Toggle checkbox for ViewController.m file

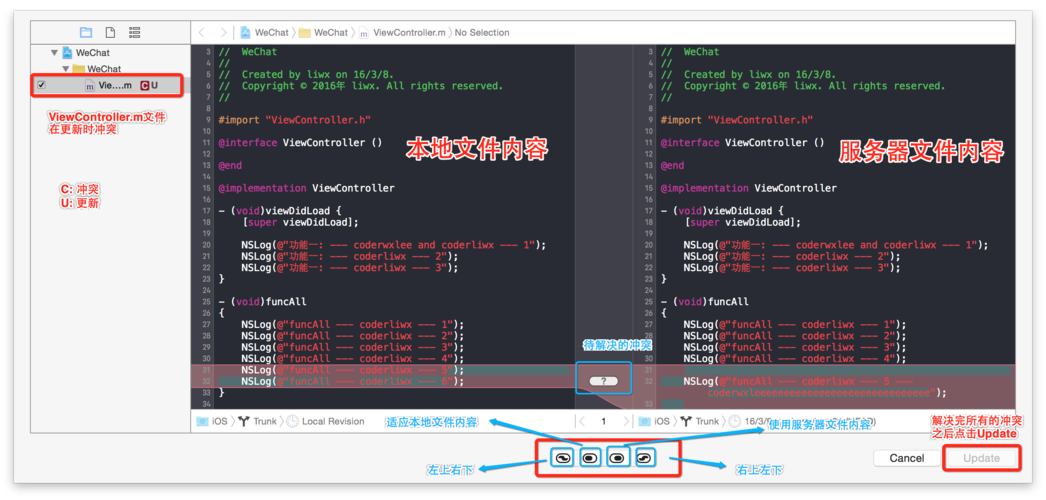pos(41,86)
